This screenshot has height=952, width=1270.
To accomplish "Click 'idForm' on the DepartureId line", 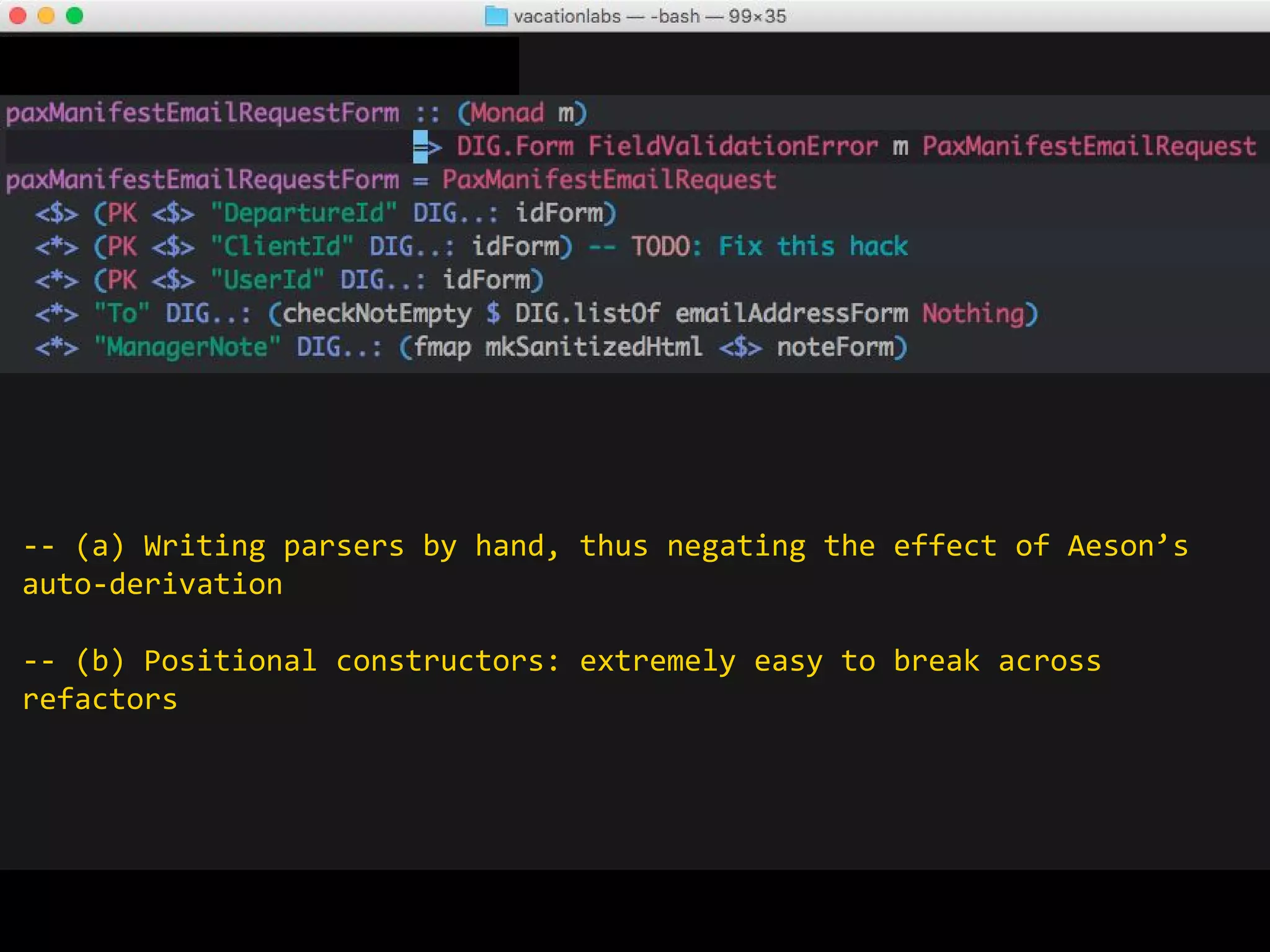I will tap(559, 213).
